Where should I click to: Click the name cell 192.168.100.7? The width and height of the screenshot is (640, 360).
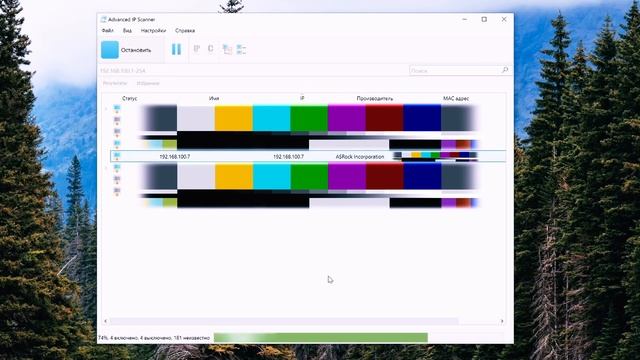[175, 157]
